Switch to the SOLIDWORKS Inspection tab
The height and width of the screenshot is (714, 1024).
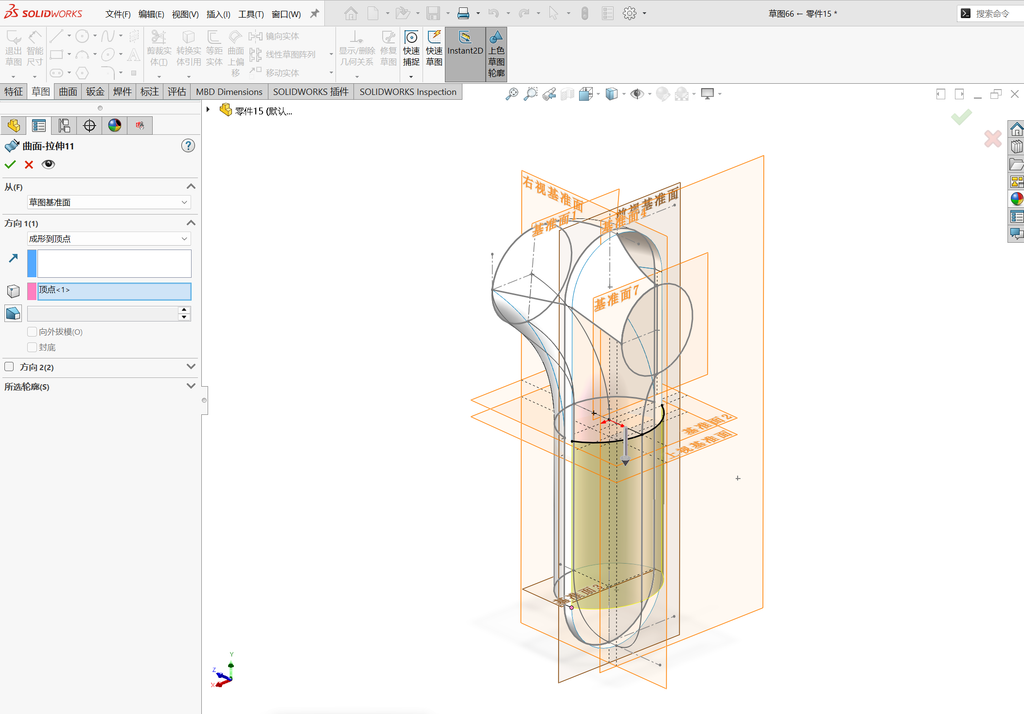click(408, 91)
